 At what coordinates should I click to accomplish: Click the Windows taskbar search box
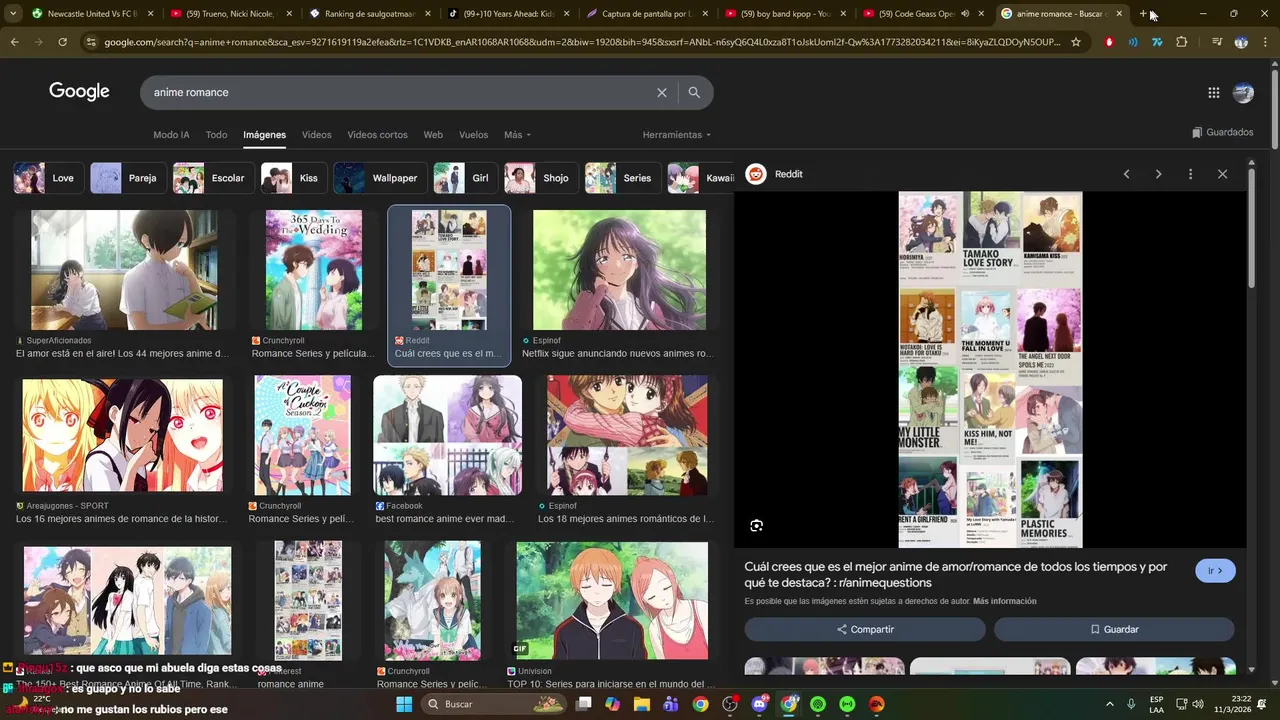[496, 704]
